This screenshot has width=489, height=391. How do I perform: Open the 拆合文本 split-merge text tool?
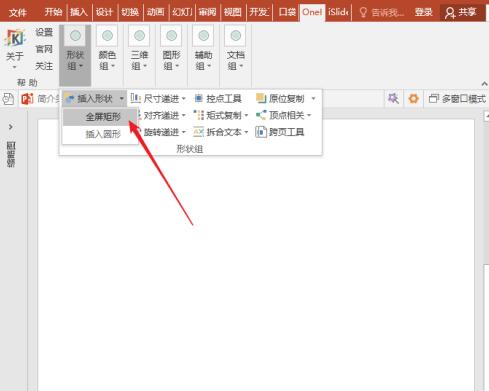click(x=221, y=132)
